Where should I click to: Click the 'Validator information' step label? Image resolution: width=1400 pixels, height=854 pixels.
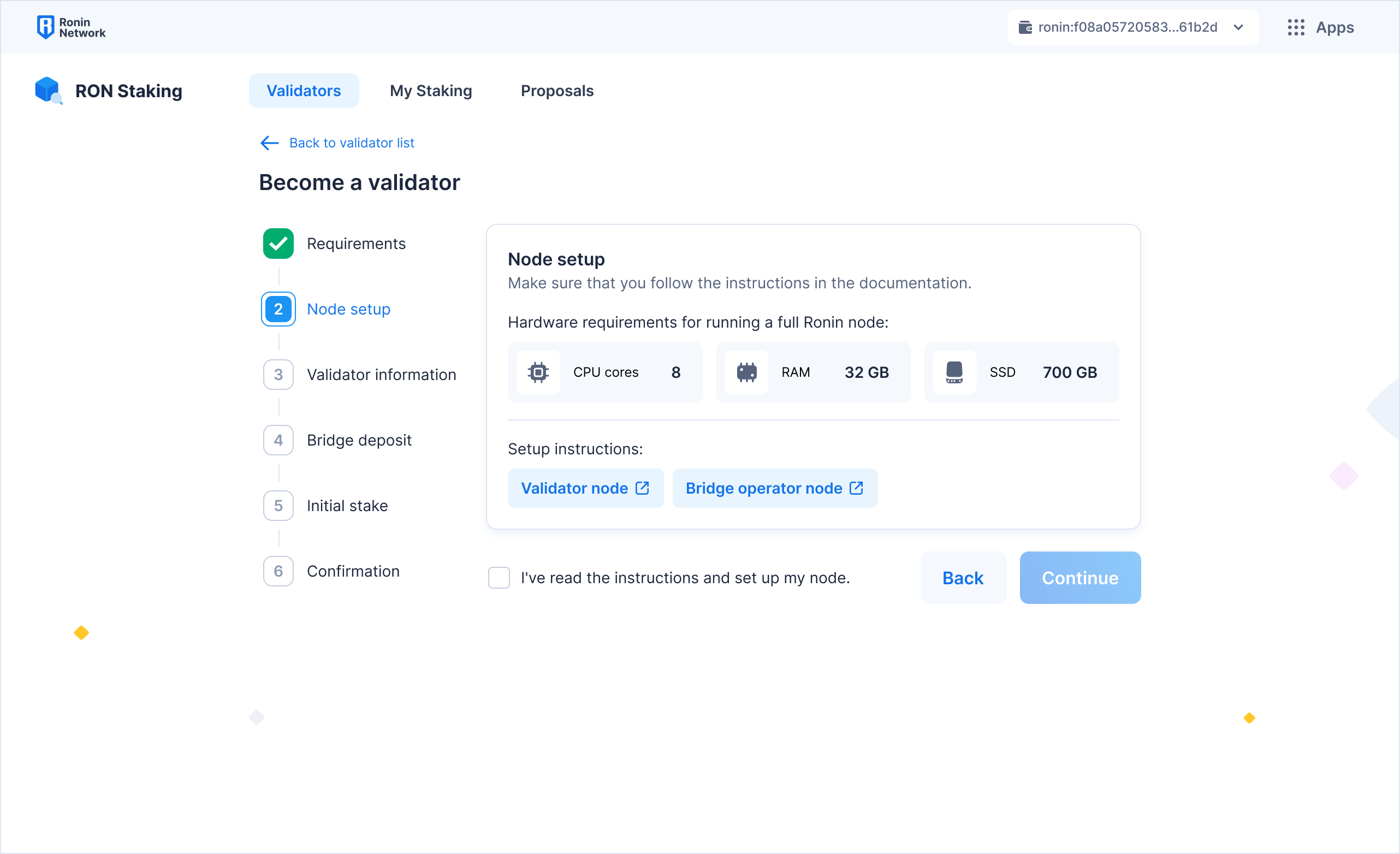click(382, 375)
